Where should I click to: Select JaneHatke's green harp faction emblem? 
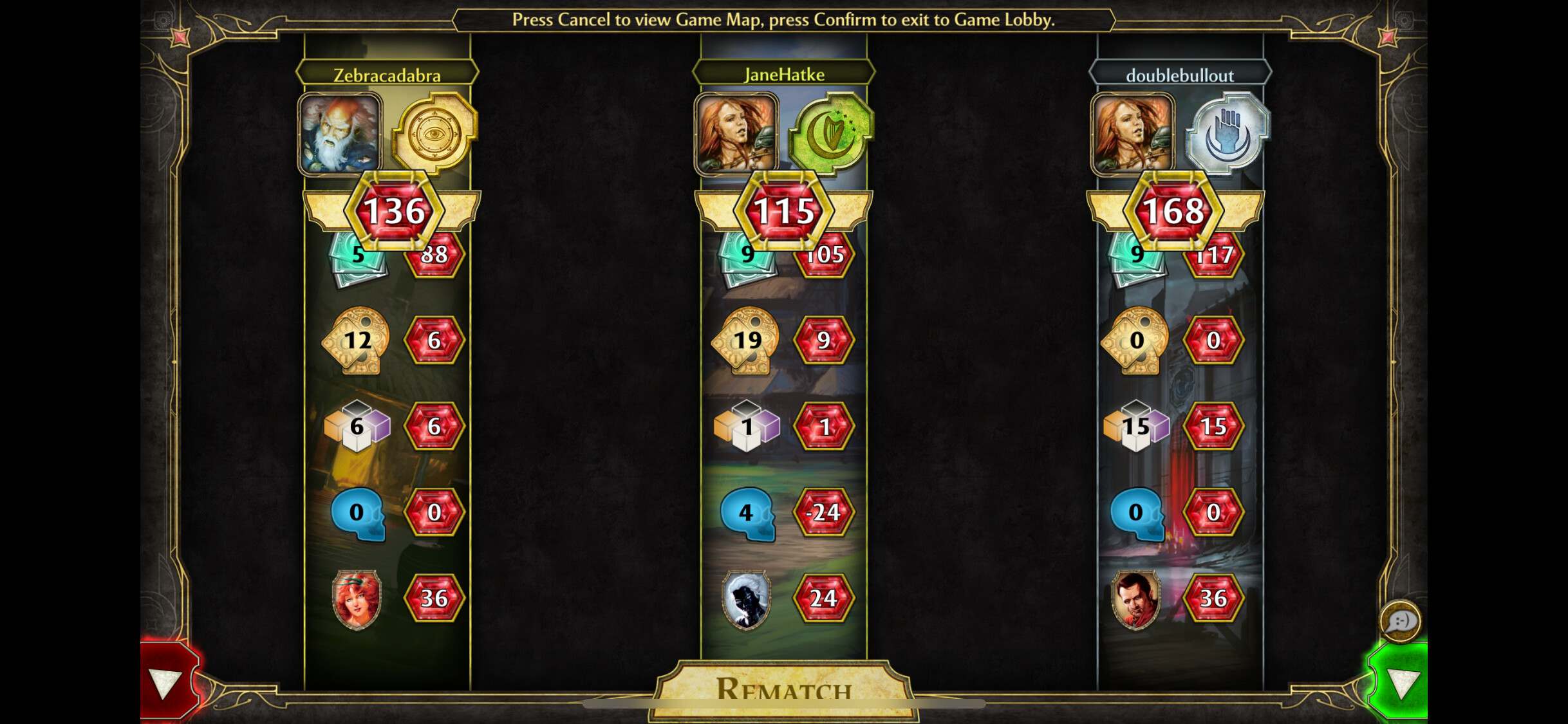(x=831, y=134)
